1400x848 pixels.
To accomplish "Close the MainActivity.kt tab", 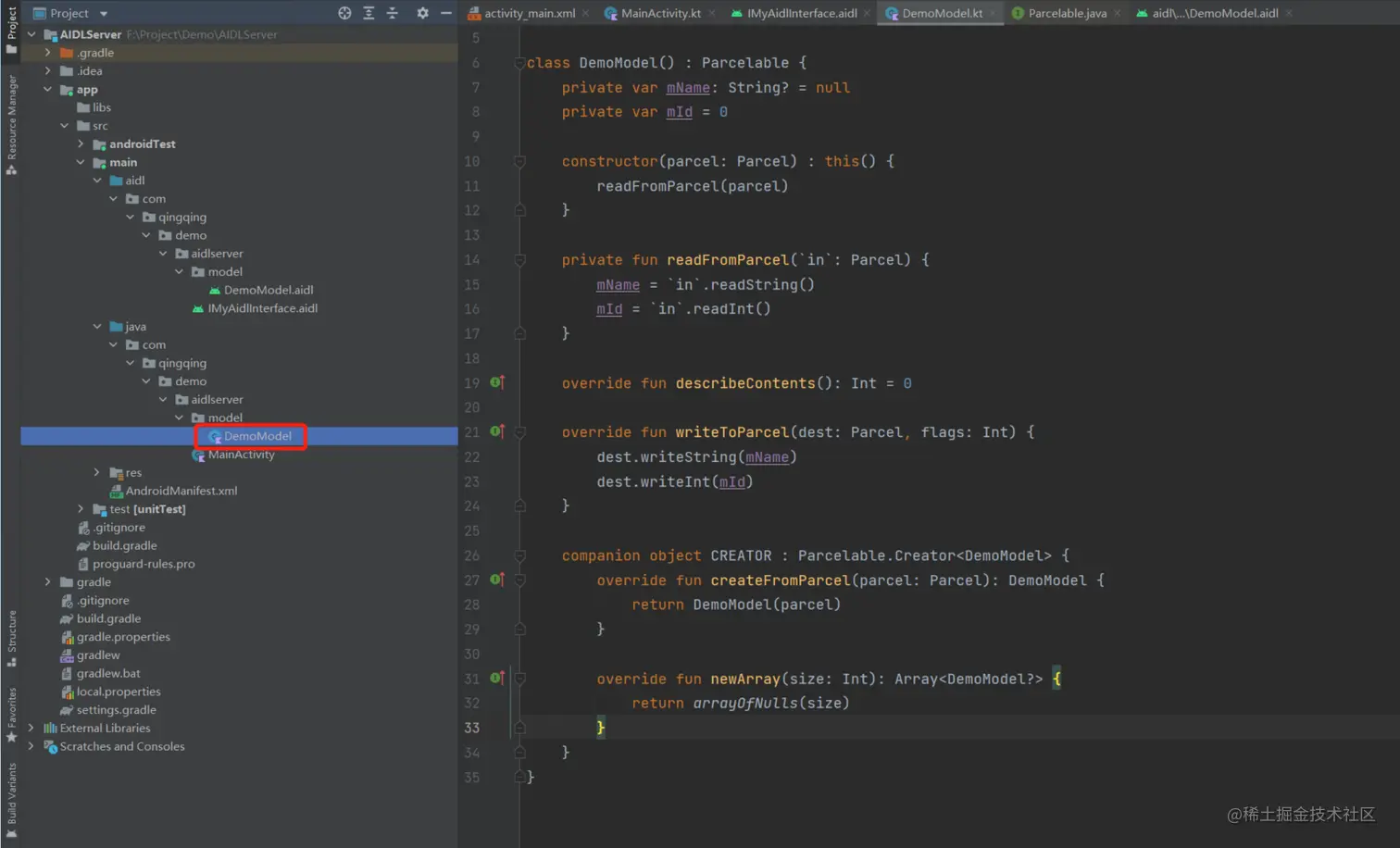I will pyautogui.click(x=712, y=13).
